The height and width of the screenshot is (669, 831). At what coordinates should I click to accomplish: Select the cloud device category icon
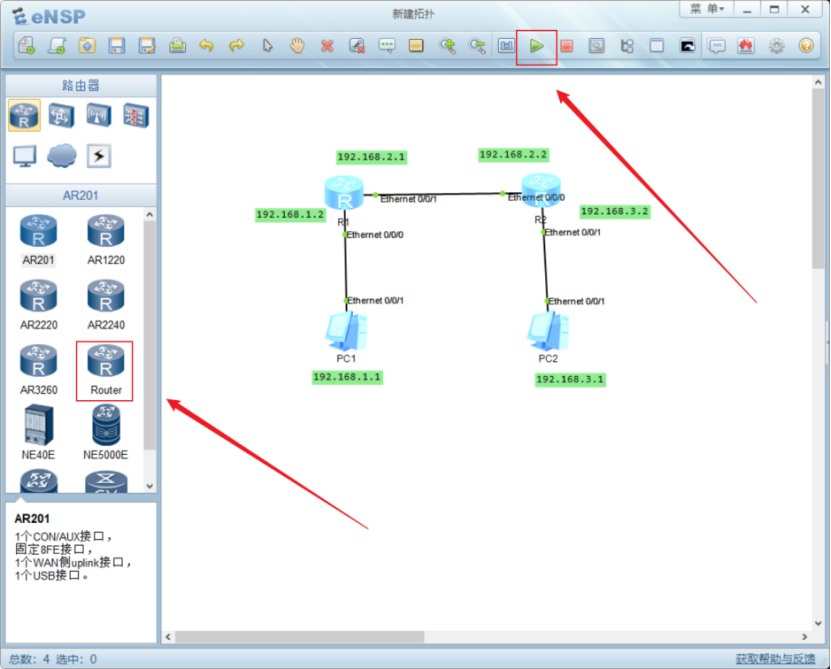click(61, 156)
